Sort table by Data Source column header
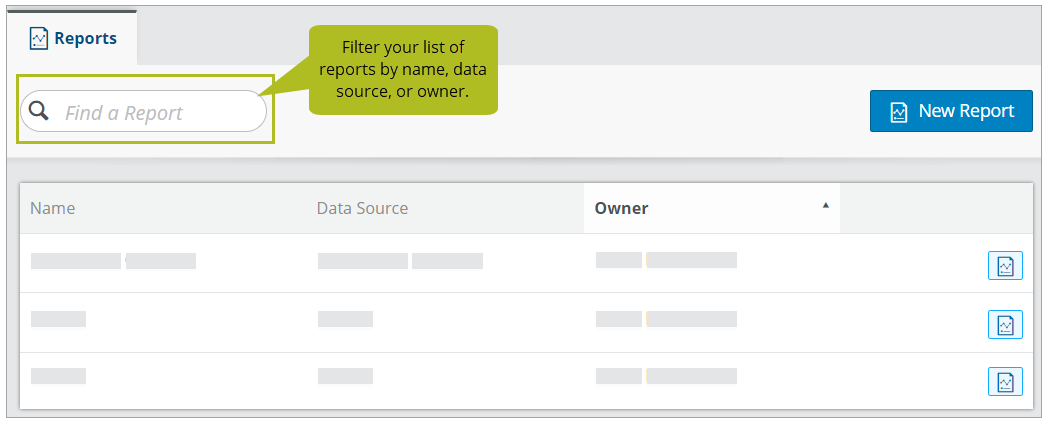 pos(362,208)
